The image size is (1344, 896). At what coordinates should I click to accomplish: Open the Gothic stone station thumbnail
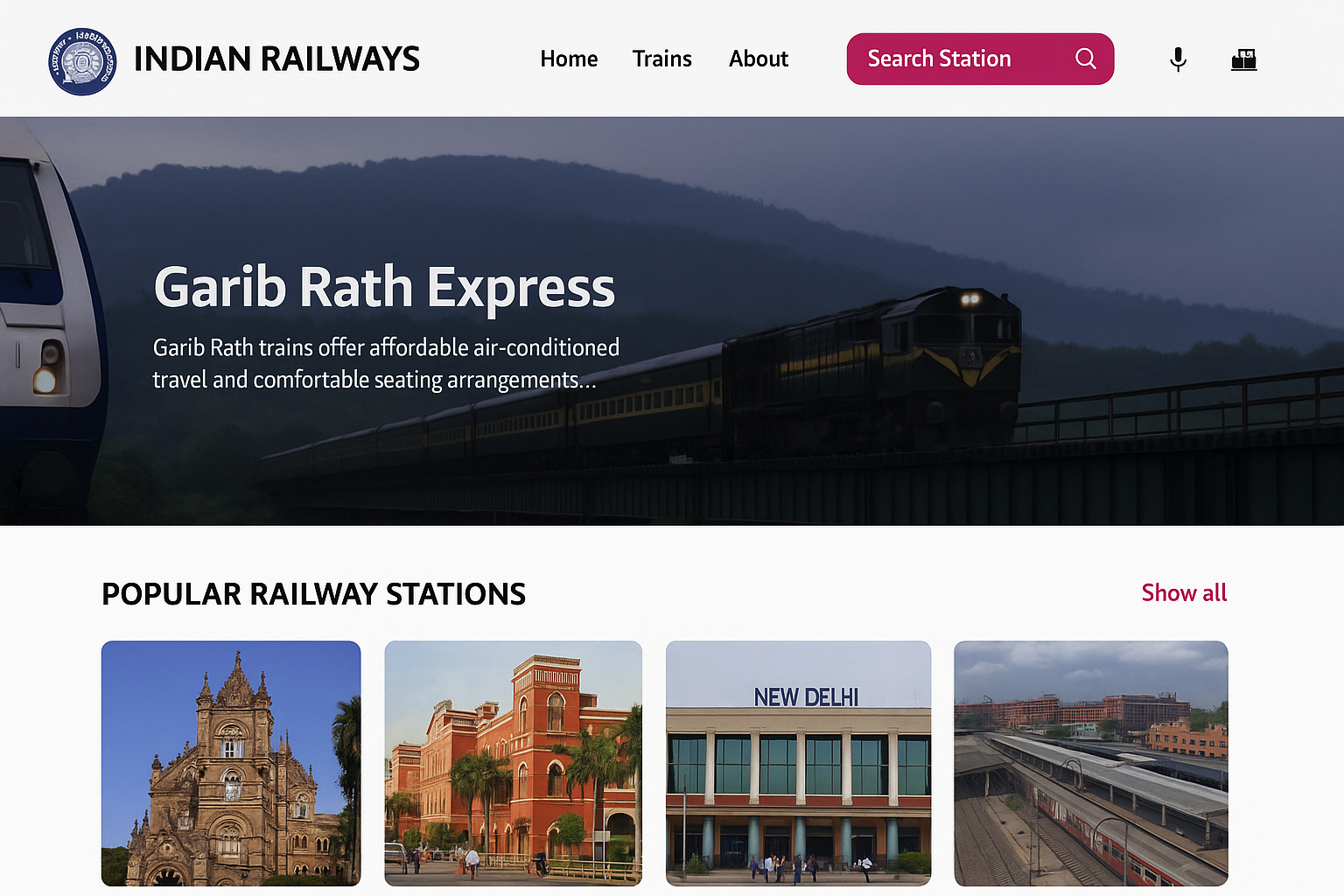click(x=231, y=763)
